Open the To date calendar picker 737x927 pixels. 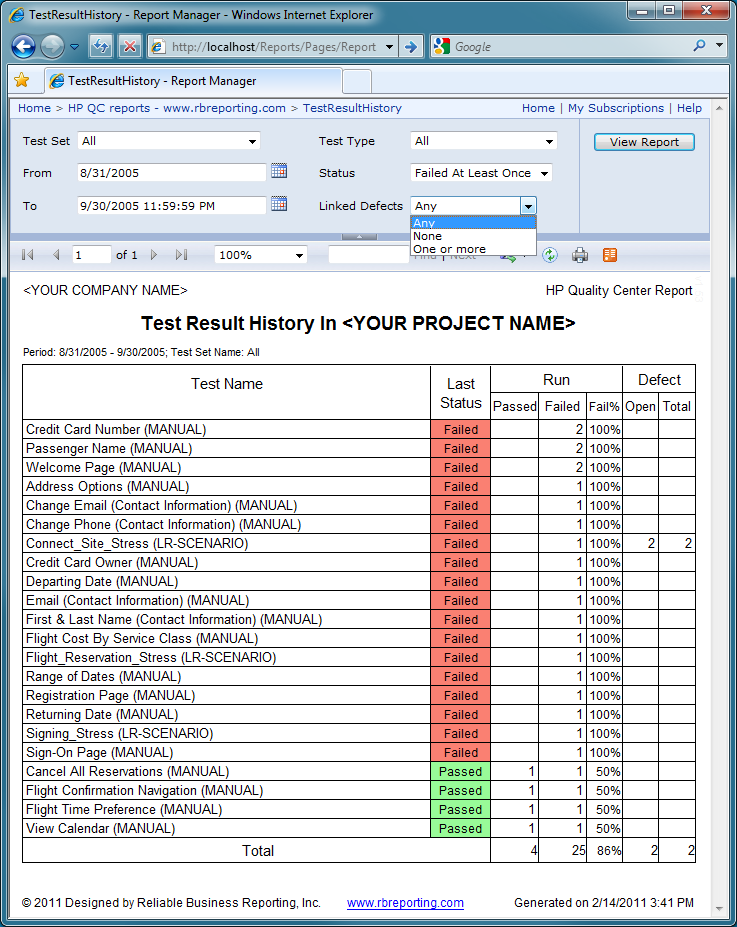tap(279, 204)
